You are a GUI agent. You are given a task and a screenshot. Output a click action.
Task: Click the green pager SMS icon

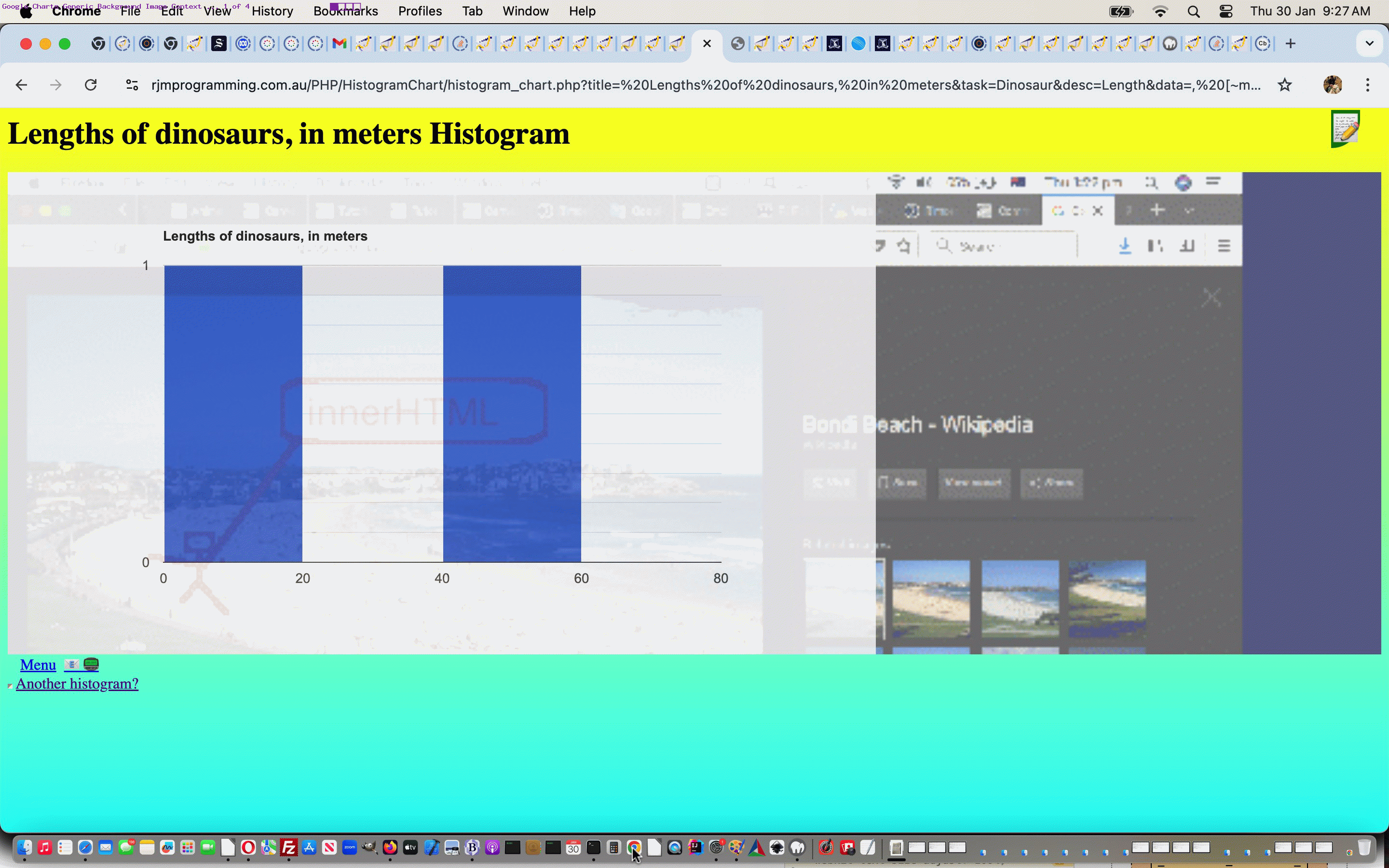coord(91,665)
